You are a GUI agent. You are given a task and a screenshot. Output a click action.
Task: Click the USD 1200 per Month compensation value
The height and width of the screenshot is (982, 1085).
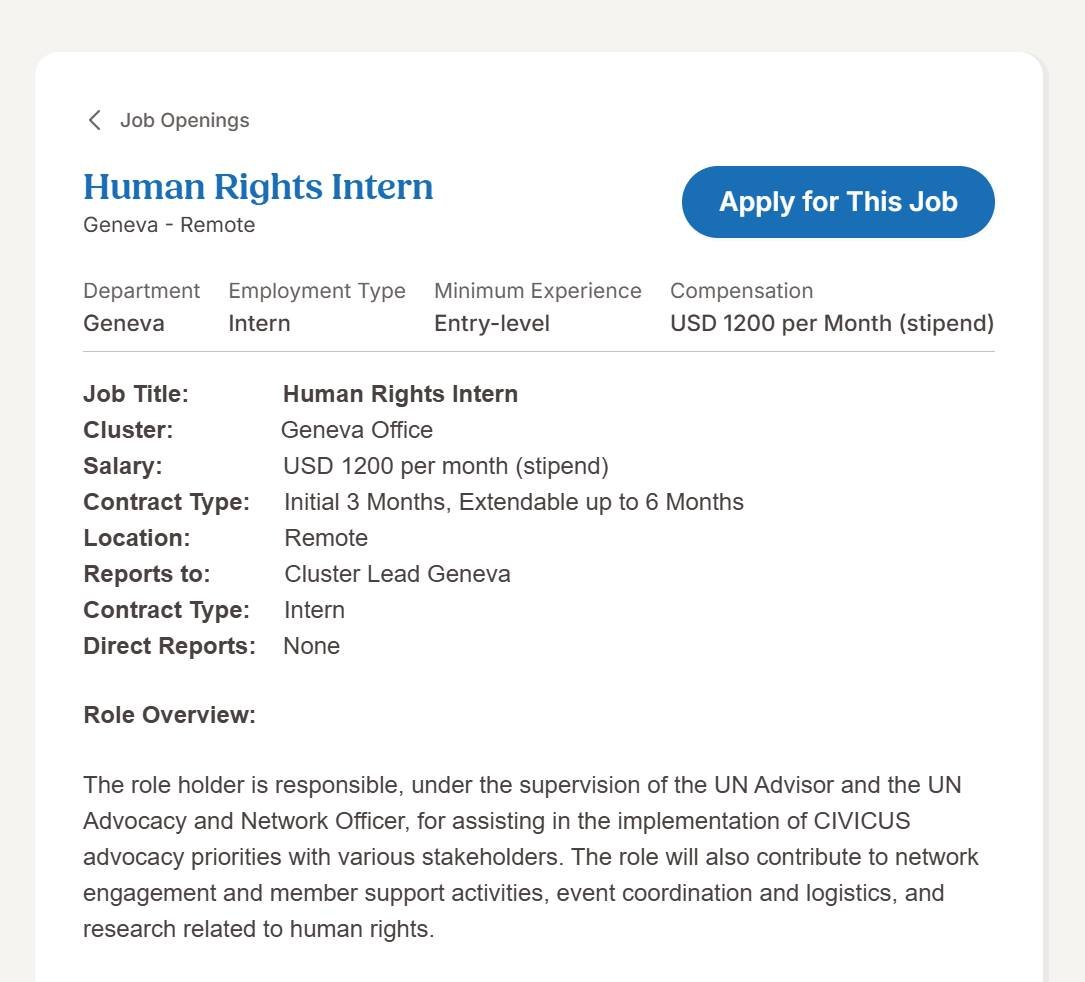831,324
